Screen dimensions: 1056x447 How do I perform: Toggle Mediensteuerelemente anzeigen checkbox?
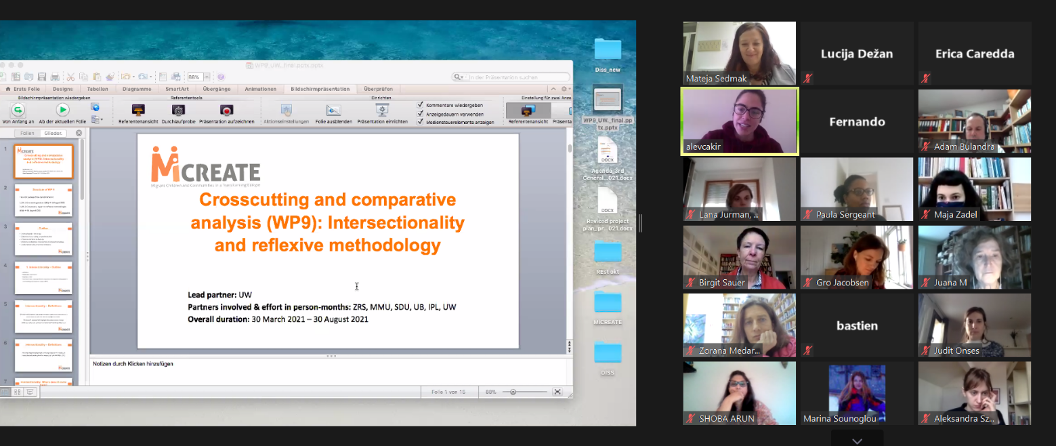pos(420,122)
